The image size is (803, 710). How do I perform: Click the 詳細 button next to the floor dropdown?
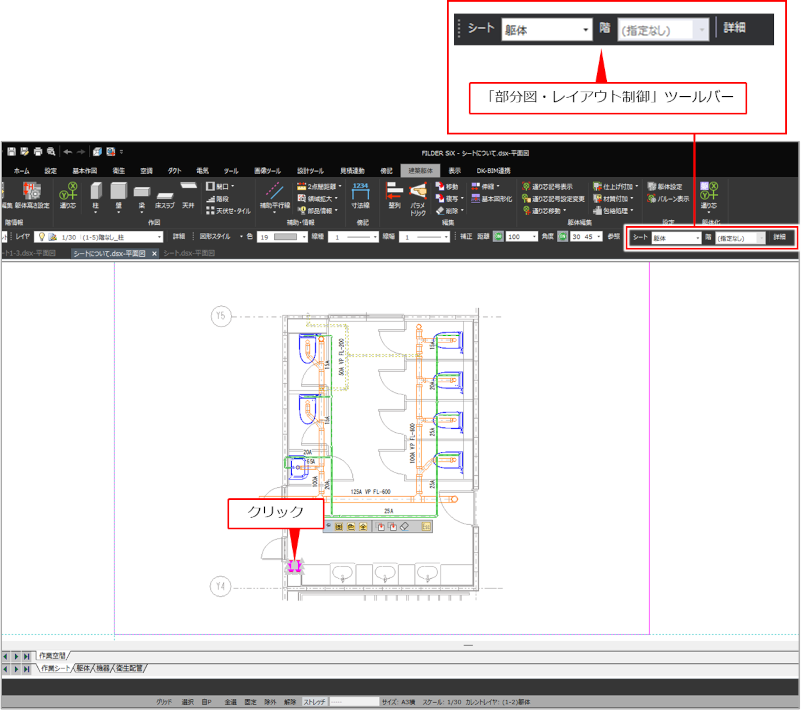tap(779, 238)
